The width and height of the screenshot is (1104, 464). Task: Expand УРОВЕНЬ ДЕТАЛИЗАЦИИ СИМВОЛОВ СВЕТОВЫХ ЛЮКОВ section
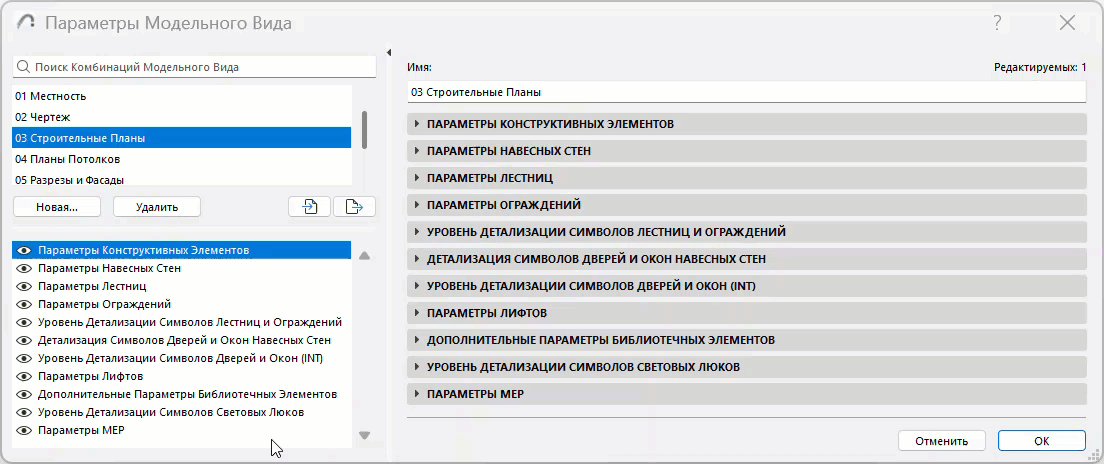point(747,367)
